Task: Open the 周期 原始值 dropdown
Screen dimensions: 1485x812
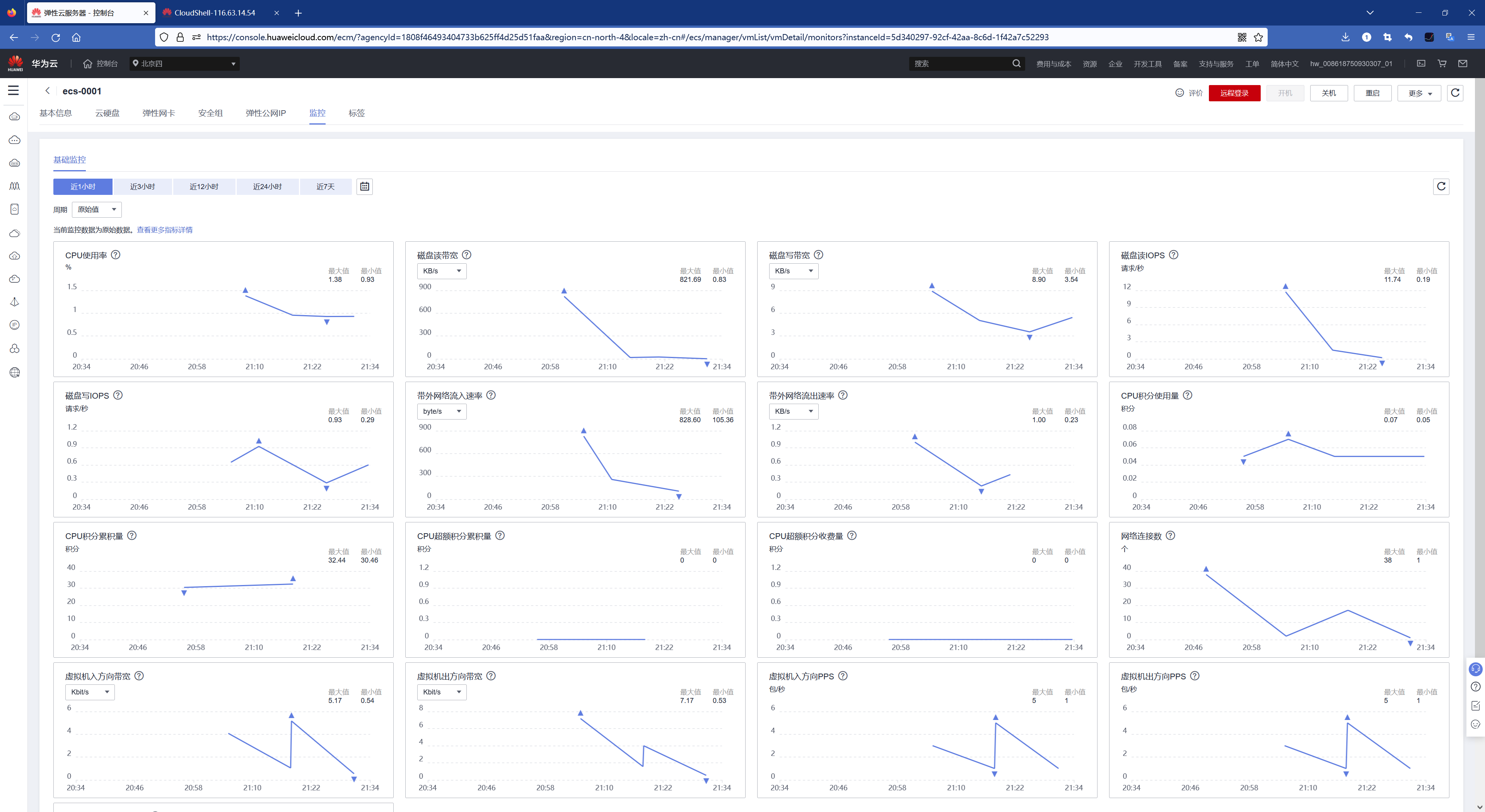Action: (97, 209)
